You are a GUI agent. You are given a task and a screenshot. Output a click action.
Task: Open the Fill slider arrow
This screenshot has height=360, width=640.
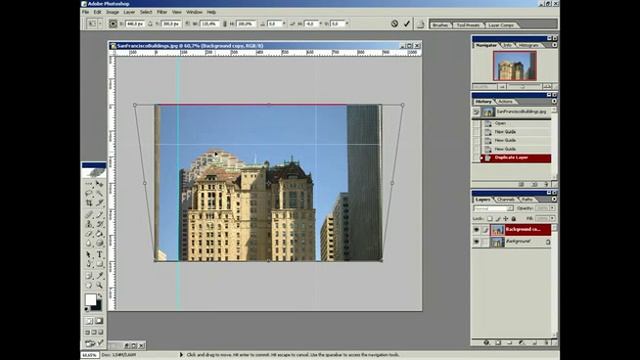552,219
